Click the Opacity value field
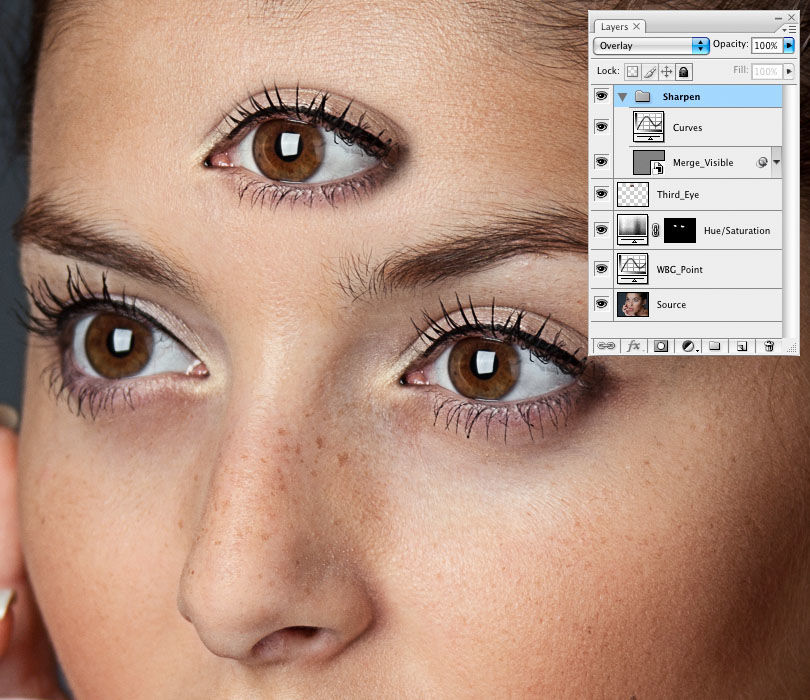The width and height of the screenshot is (810, 700). [x=766, y=45]
